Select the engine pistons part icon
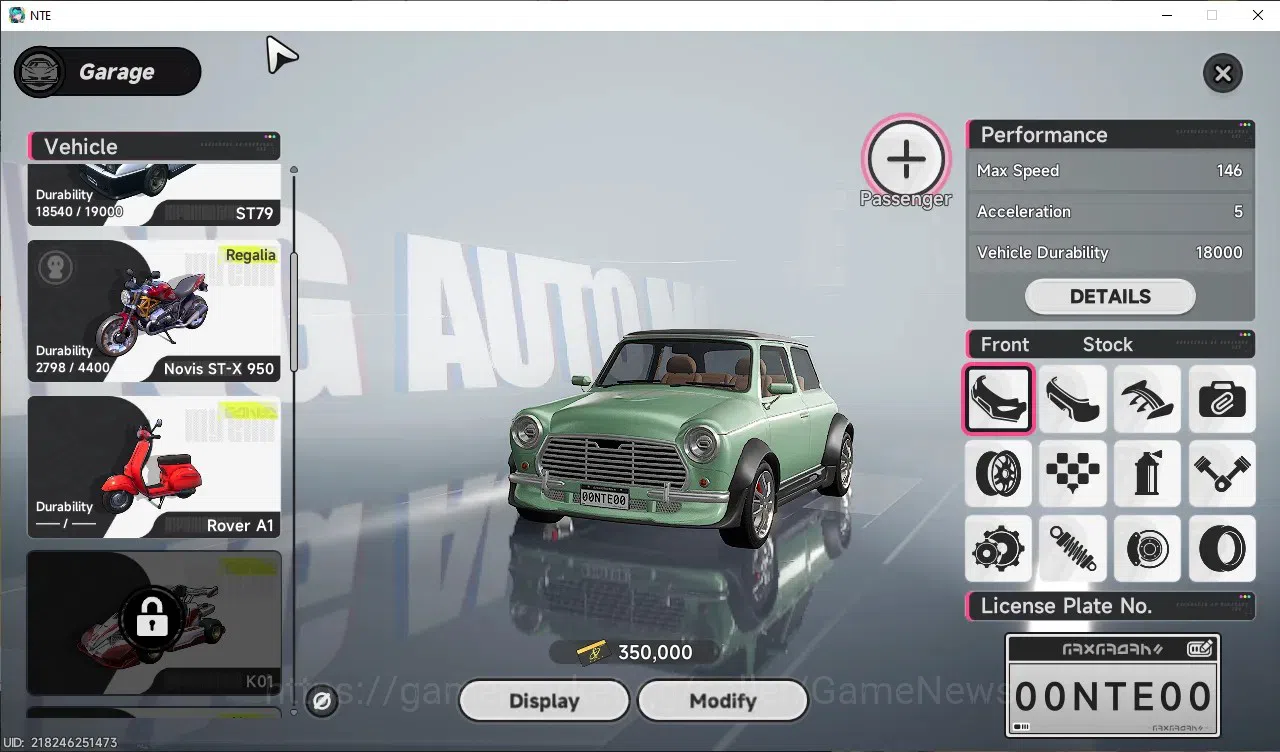1280x752 pixels. click(x=1222, y=473)
